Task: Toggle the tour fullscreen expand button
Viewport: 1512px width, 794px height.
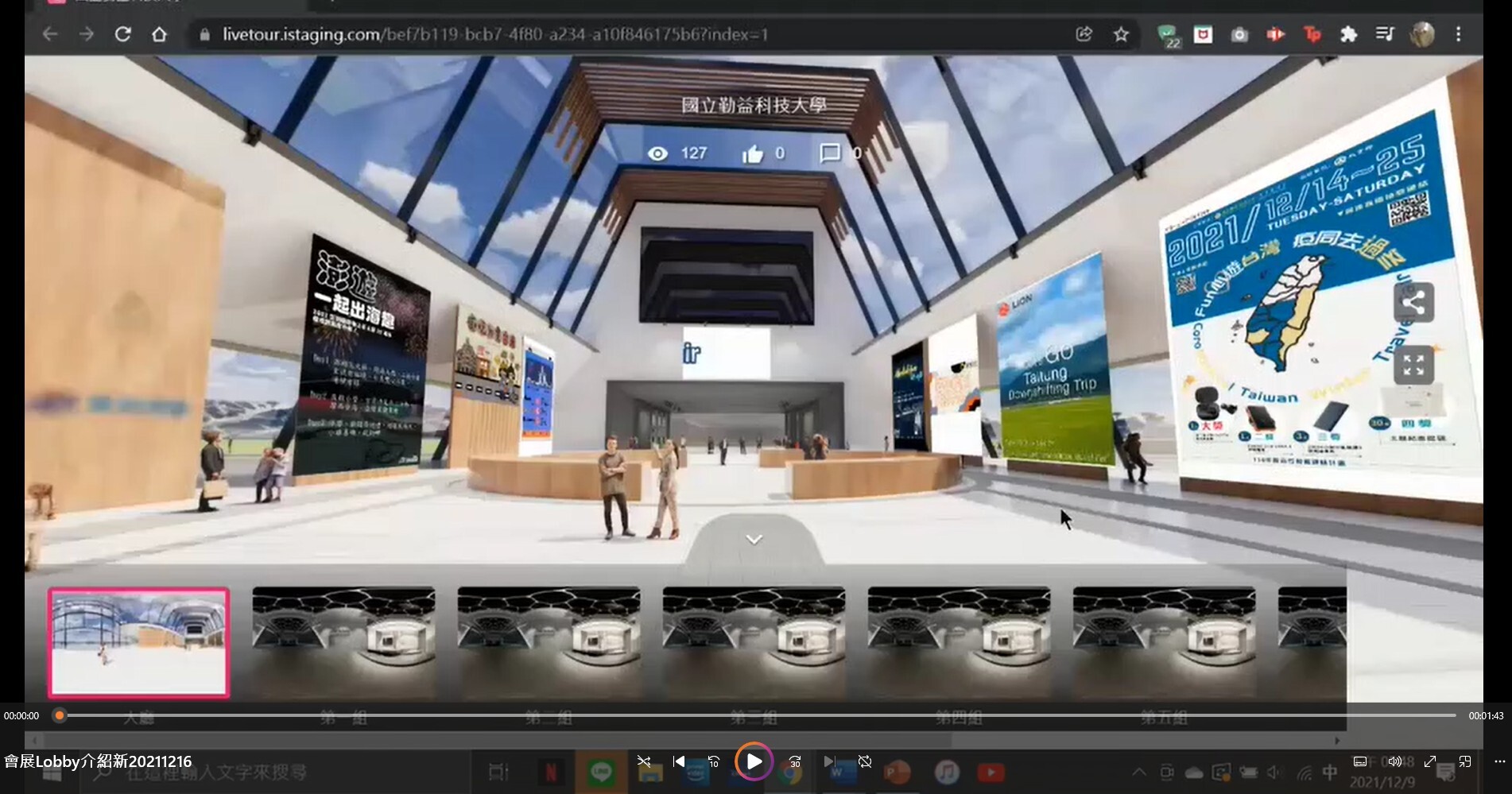Action: [x=1413, y=366]
